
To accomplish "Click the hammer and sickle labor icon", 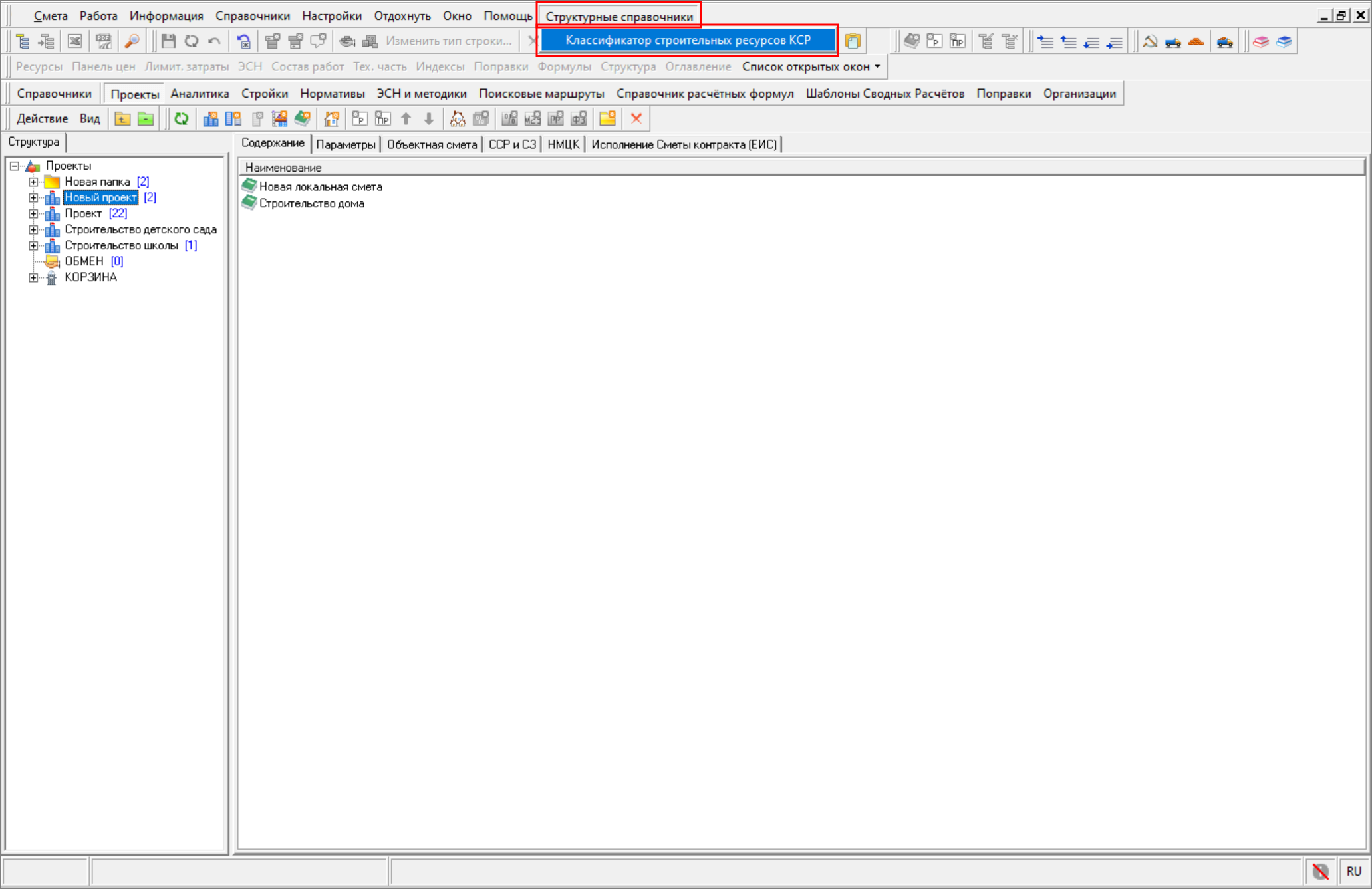I will click(1150, 41).
